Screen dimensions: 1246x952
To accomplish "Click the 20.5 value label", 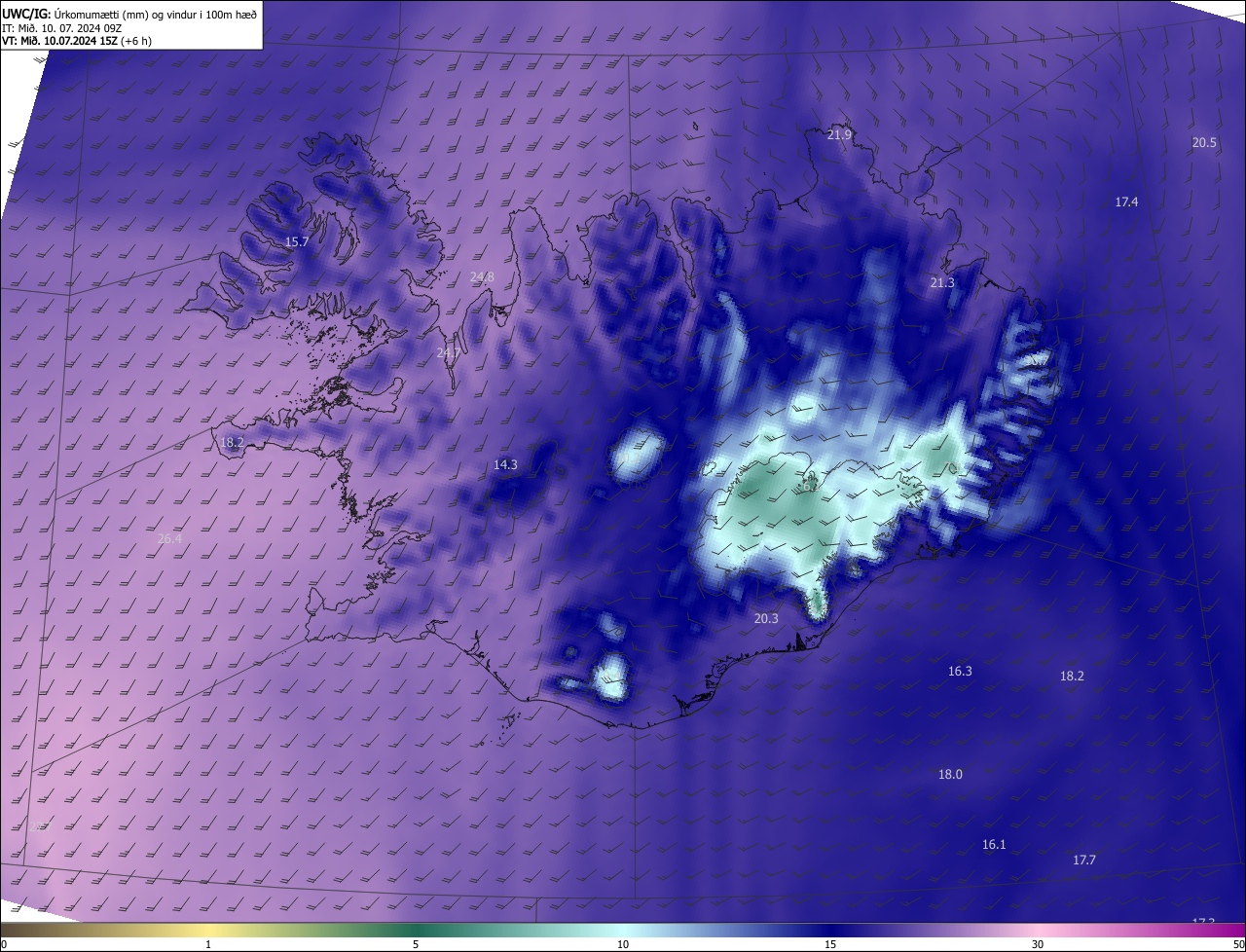I will pos(1204,142).
